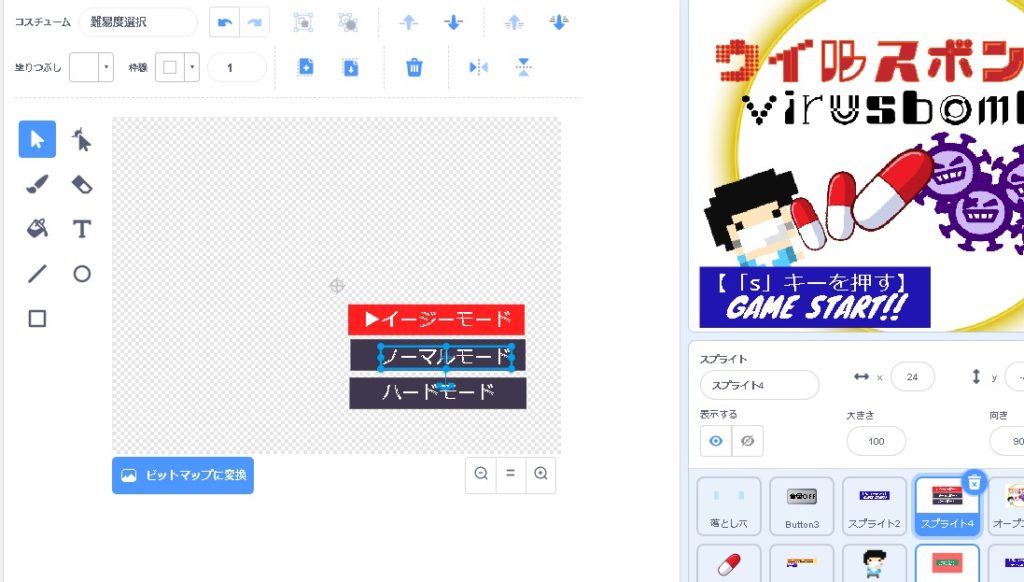The width and height of the screenshot is (1024, 582).
Task: Delete selection with the trash icon
Action: 414,67
